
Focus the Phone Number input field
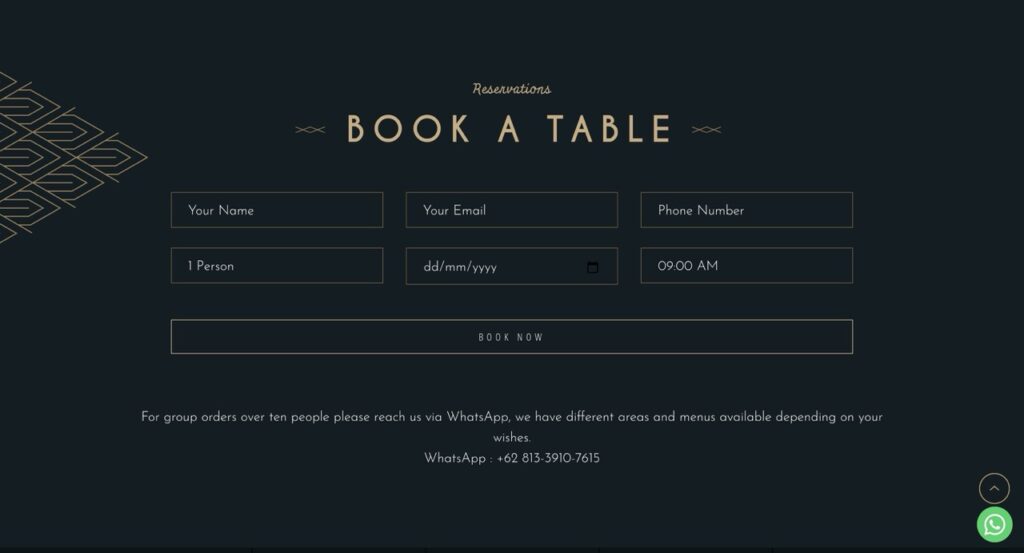746,210
